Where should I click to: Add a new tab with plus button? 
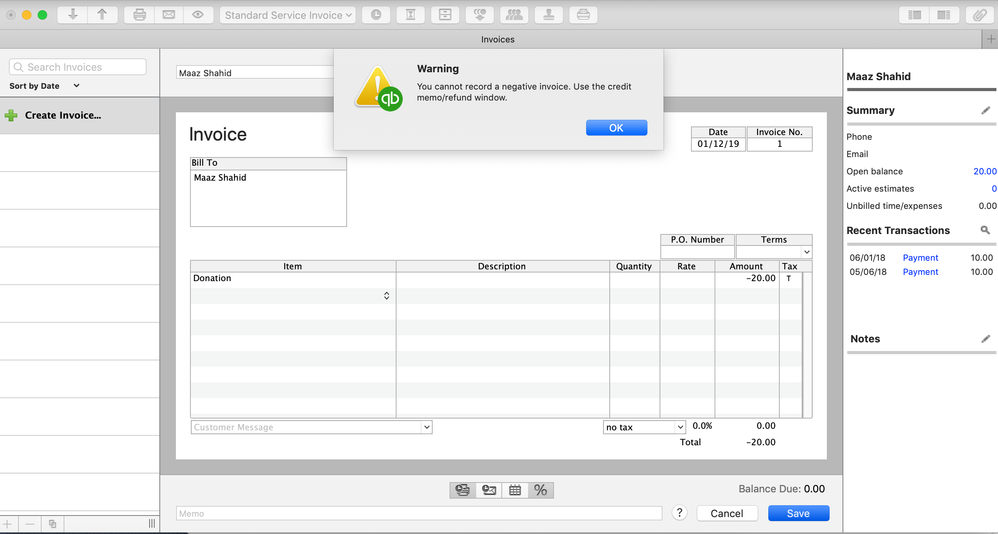(x=990, y=39)
